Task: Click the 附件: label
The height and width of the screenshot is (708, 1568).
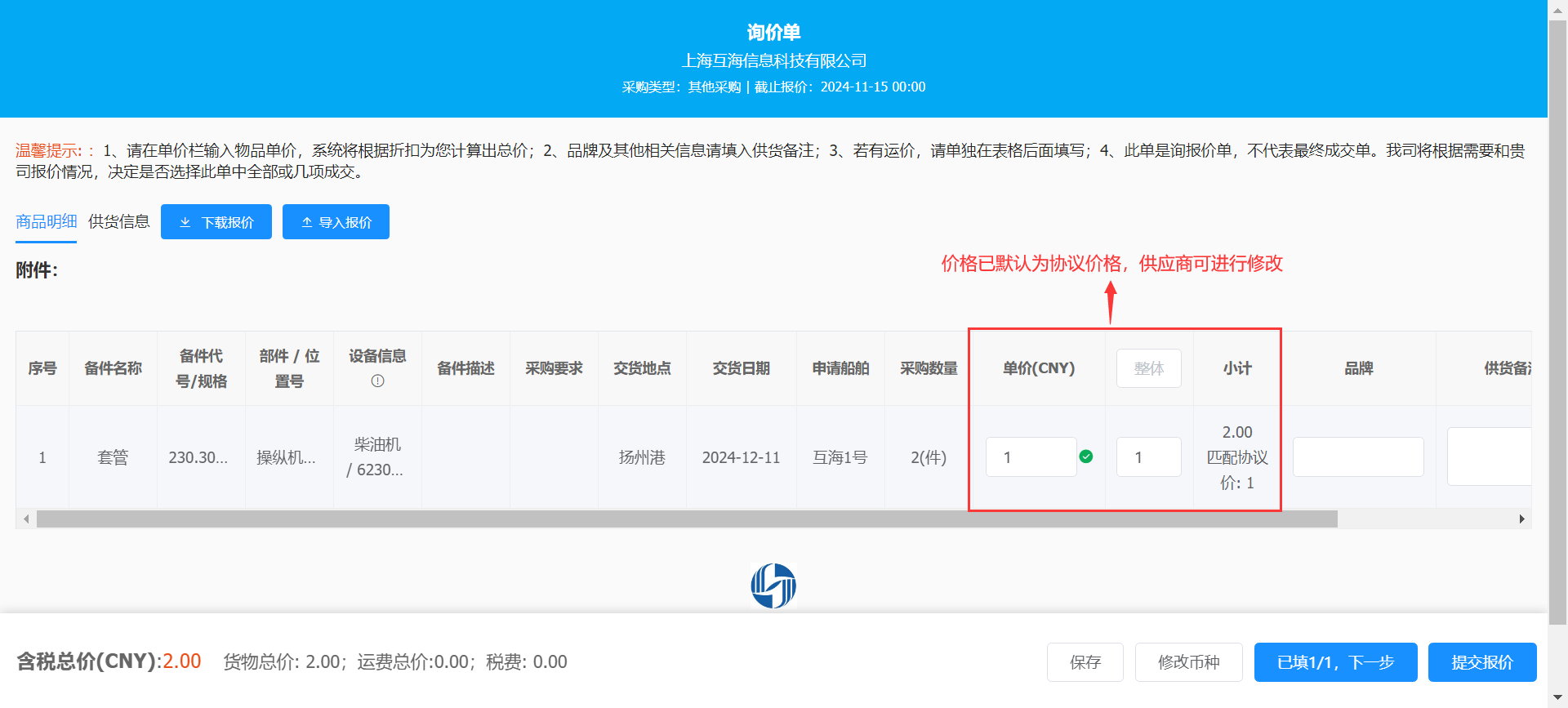Action: pos(37,270)
